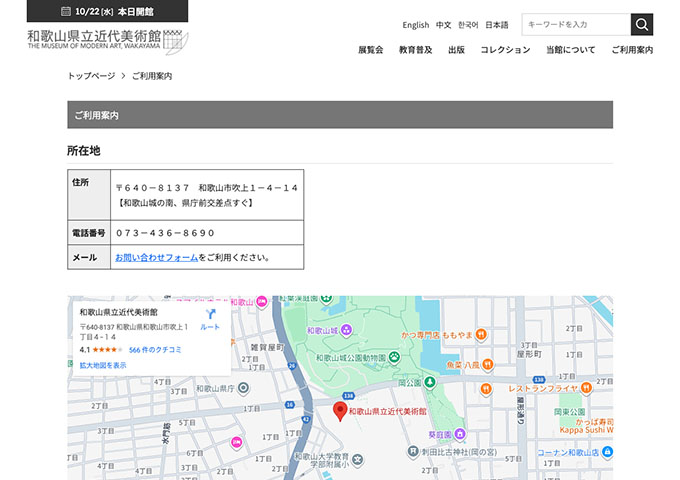Click the castle park zoo marker
Screen dimensions: 680x480
tap(394, 357)
